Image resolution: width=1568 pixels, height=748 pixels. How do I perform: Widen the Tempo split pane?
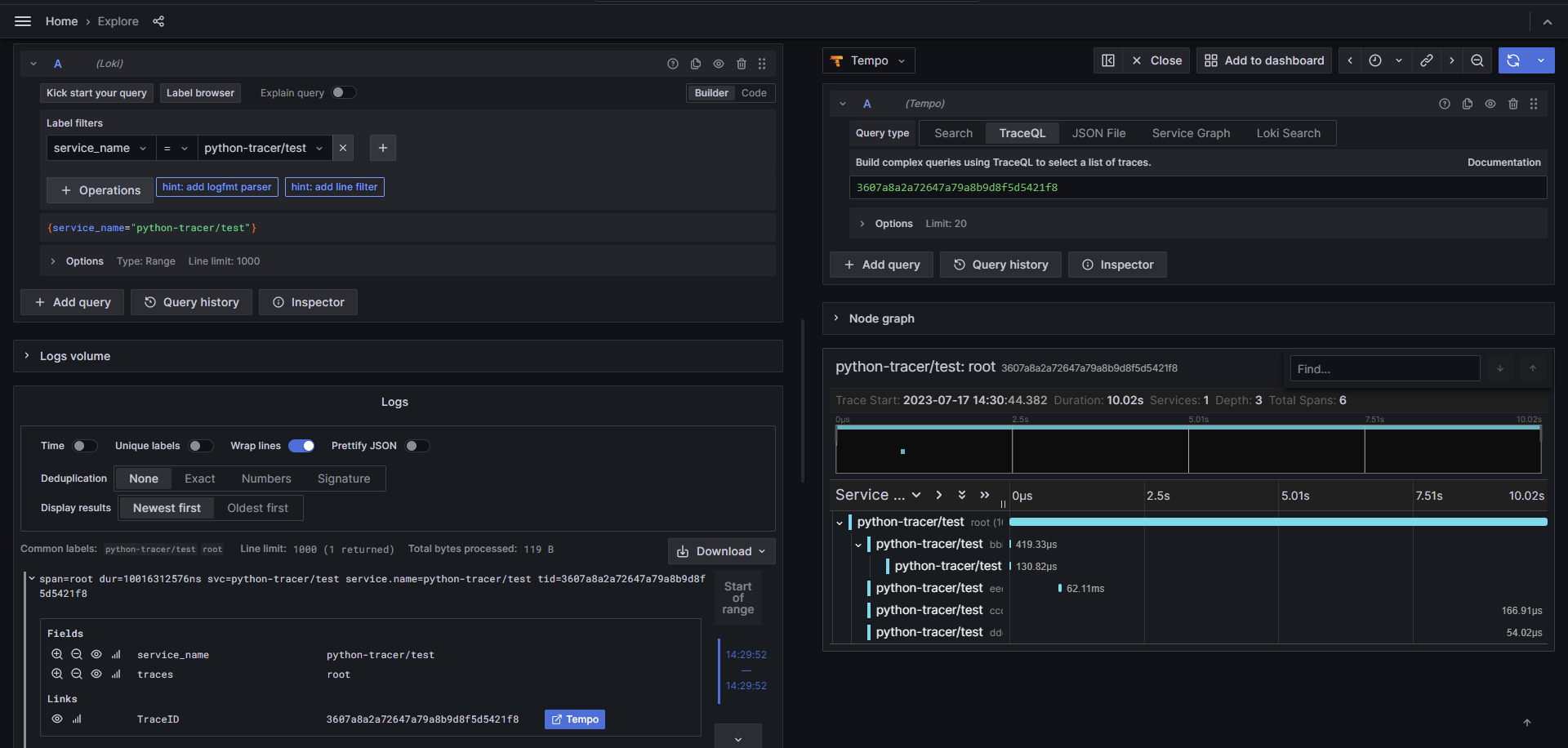[1108, 60]
